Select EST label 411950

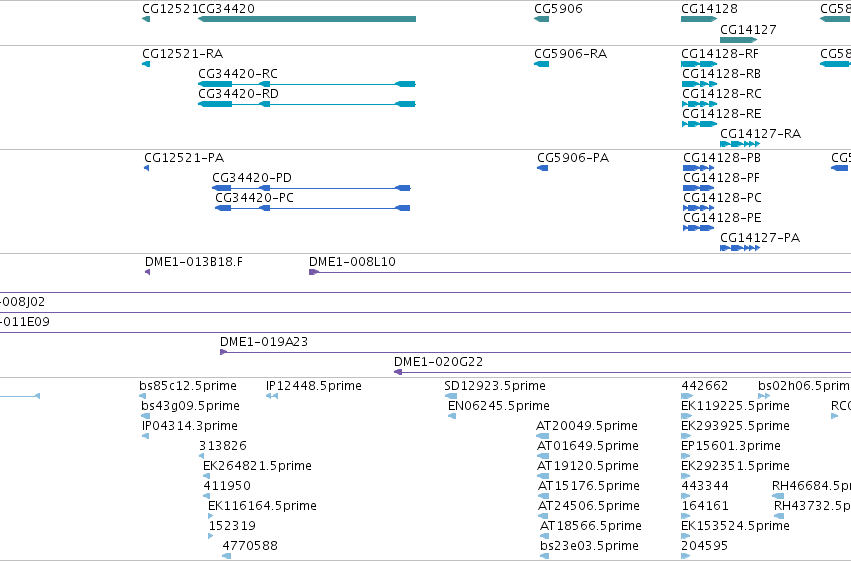click(227, 486)
